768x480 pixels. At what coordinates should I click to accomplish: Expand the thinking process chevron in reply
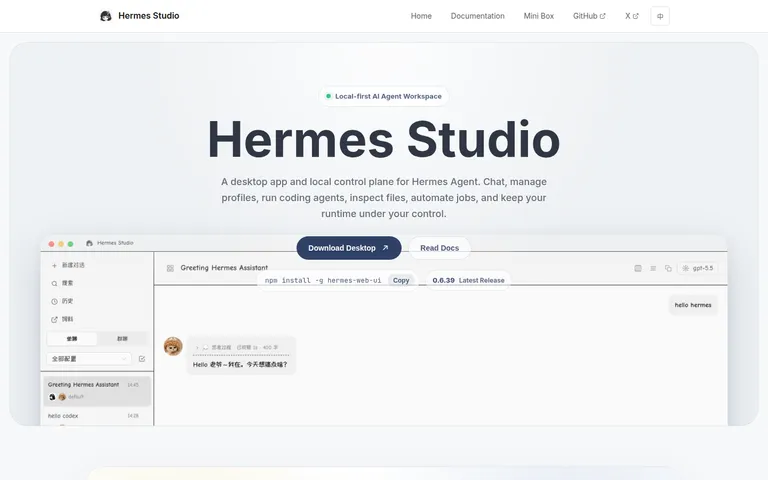click(x=197, y=348)
